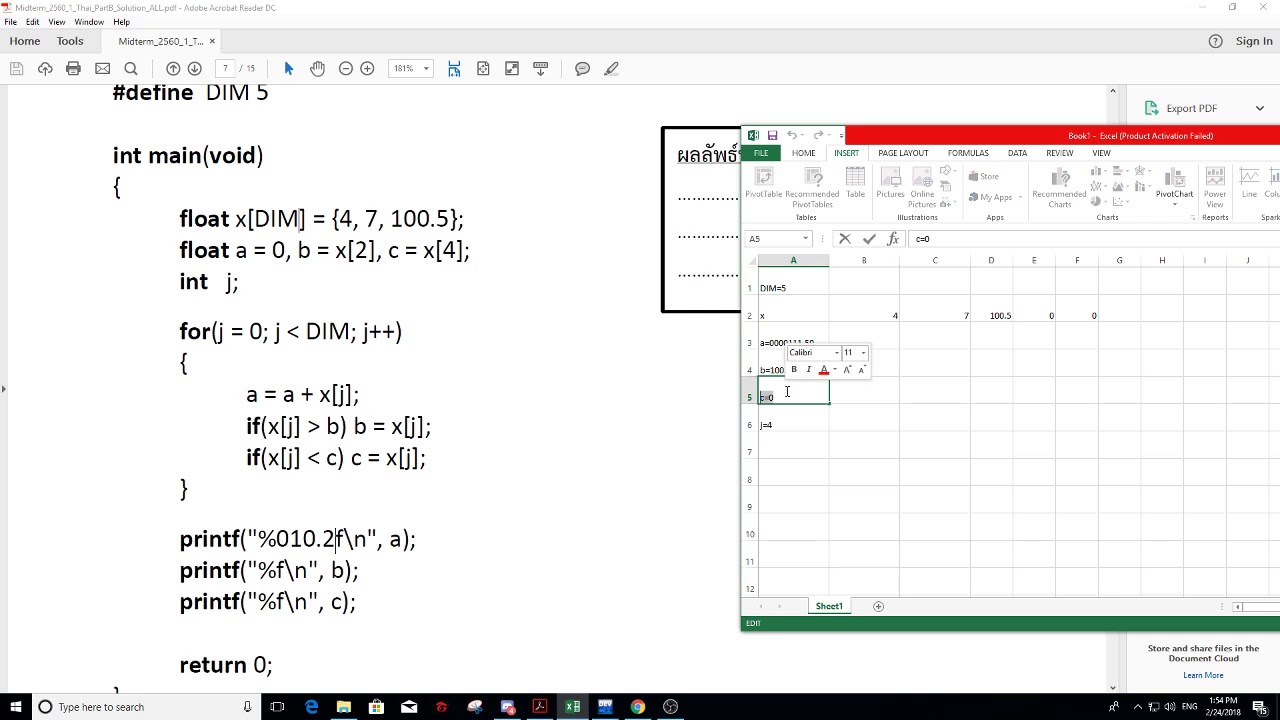Expand the Export PDF panel chevron
This screenshot has height=720, width=1280.
coord(1259,108)
